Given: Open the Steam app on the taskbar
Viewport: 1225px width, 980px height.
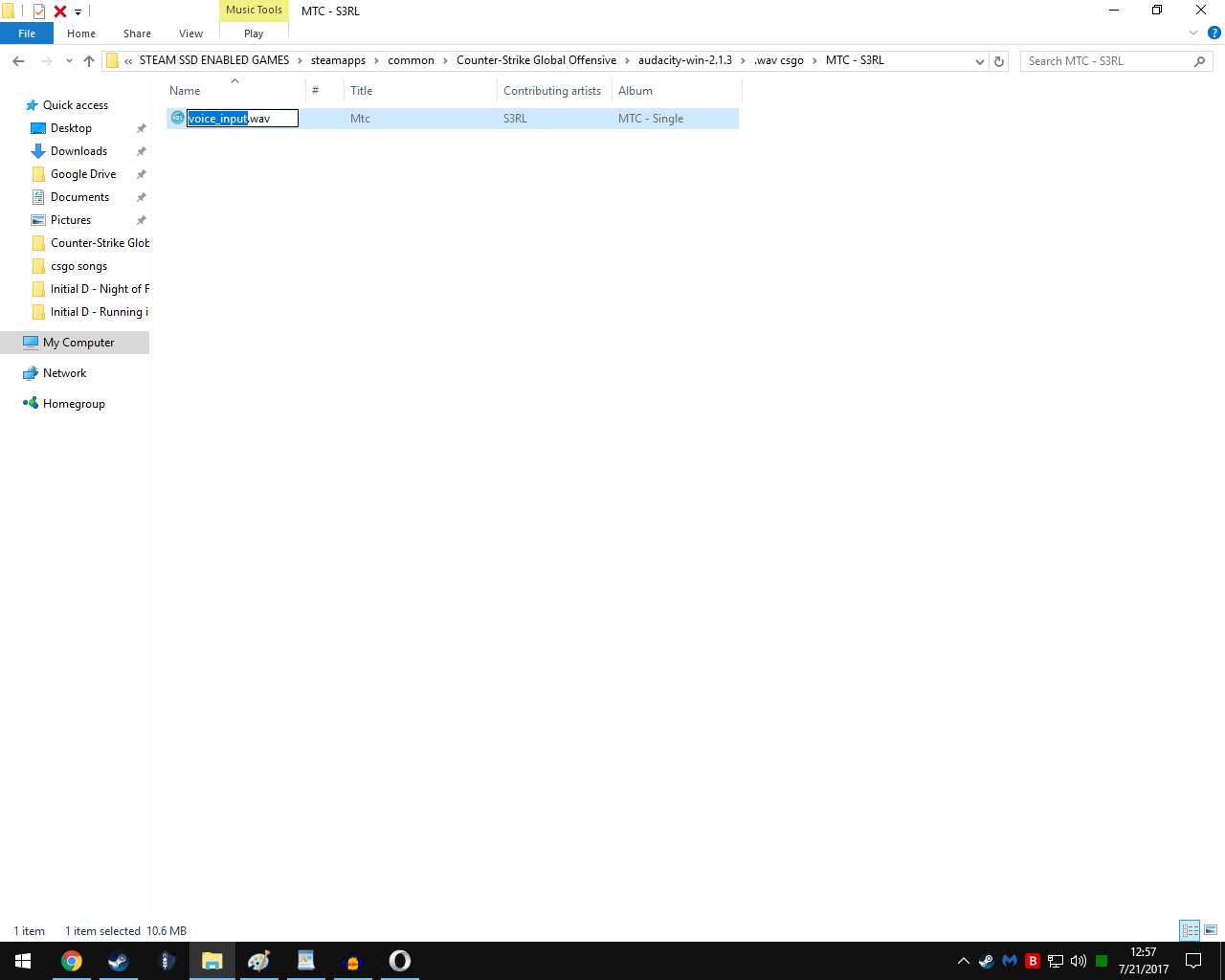Looking at the screenshot, I should tap(119, 961).
